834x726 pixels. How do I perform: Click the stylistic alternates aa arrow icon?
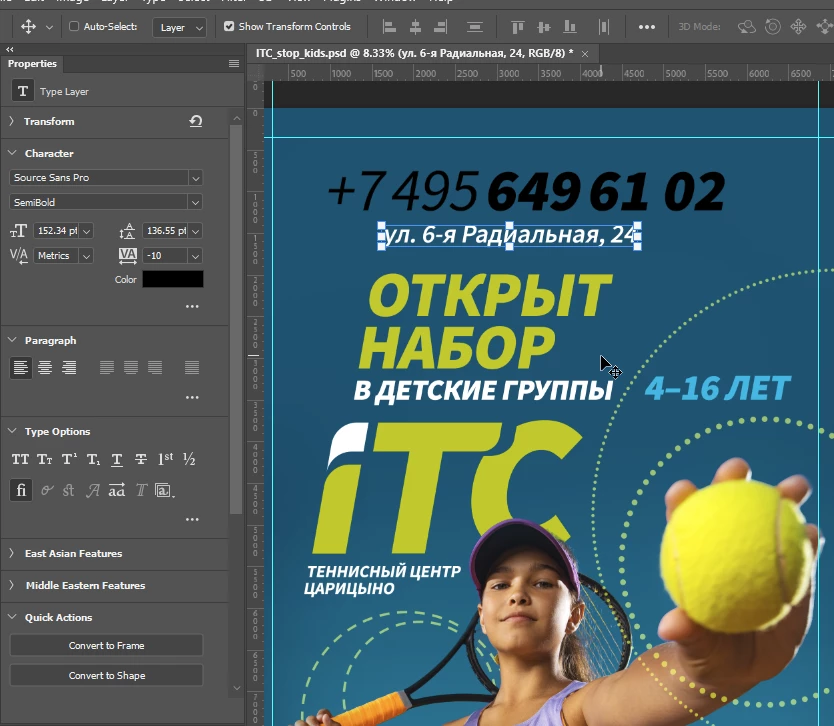pos(116,490)
